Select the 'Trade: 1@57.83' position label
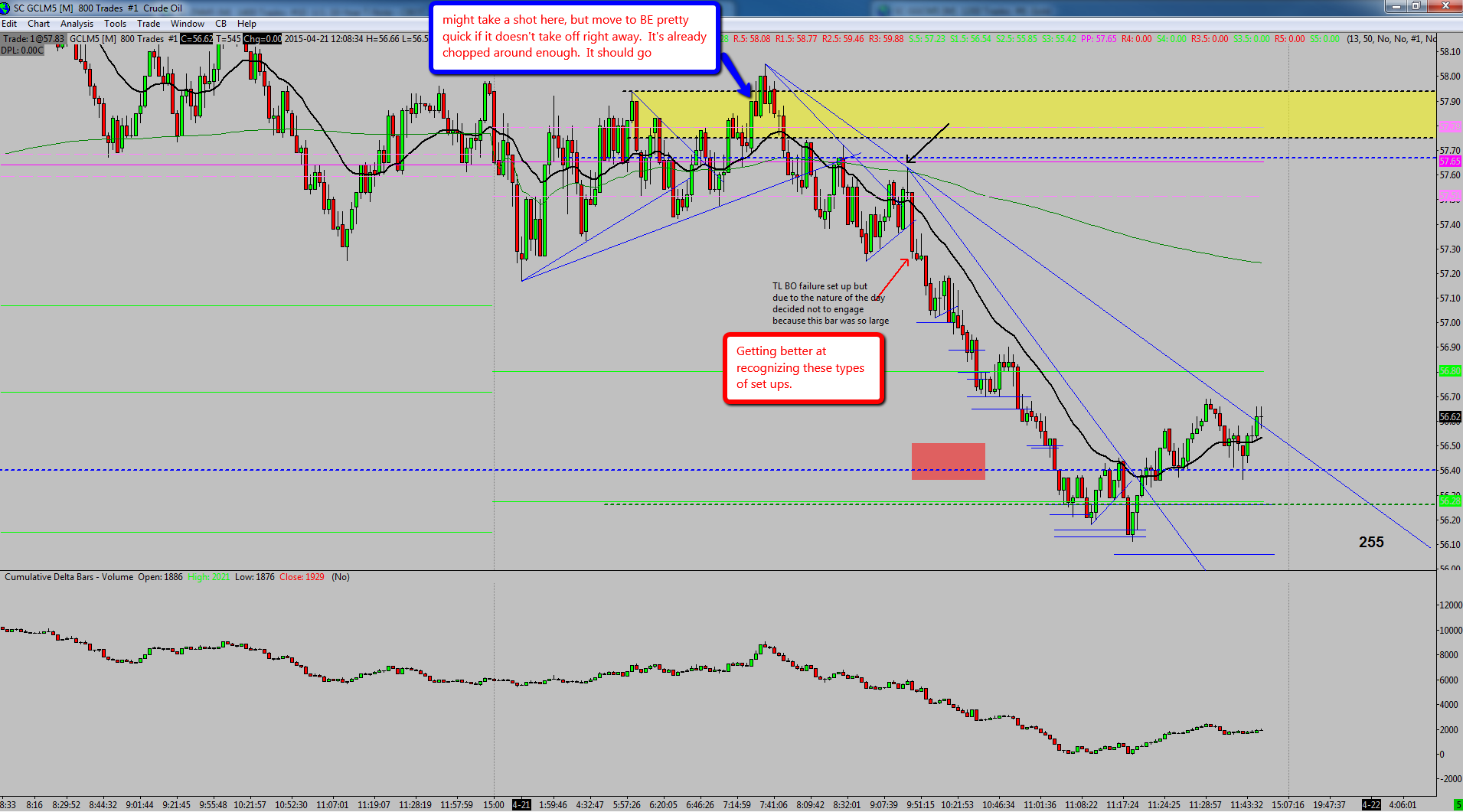 tap(34, 39)
